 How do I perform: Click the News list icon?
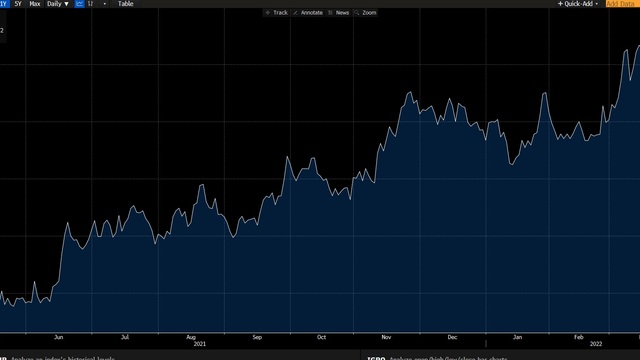[x=331, y=13]
